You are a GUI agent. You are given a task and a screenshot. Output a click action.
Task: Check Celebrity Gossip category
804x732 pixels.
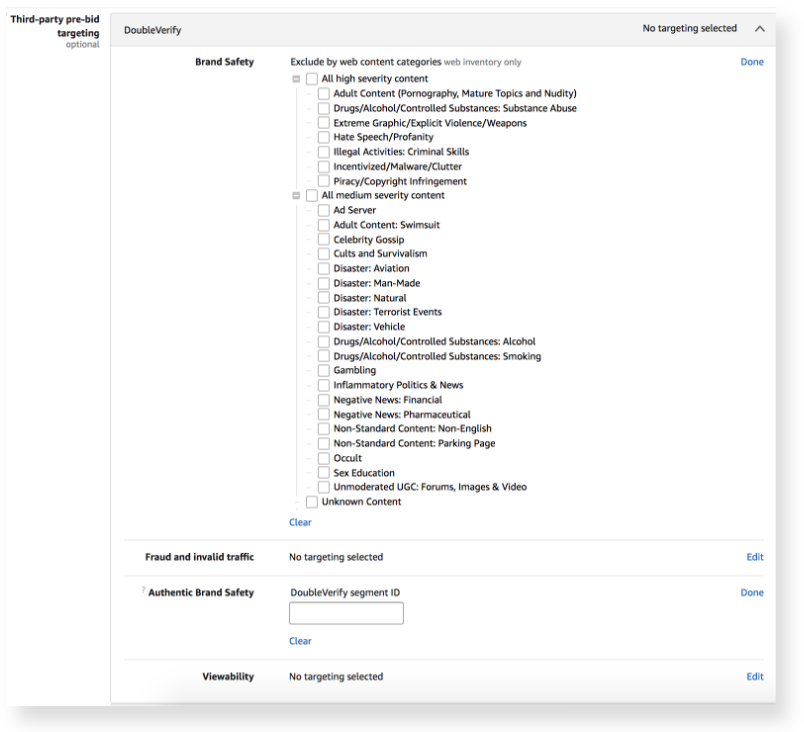coord(324,240)
